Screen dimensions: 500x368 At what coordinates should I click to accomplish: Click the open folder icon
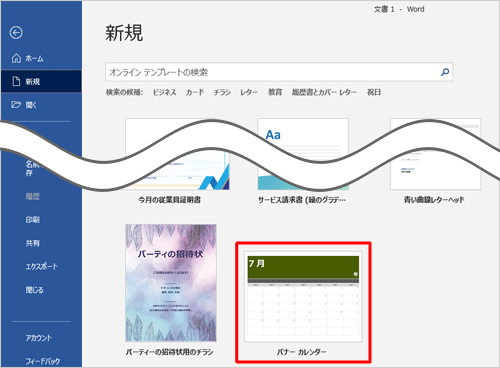(16, 105)
